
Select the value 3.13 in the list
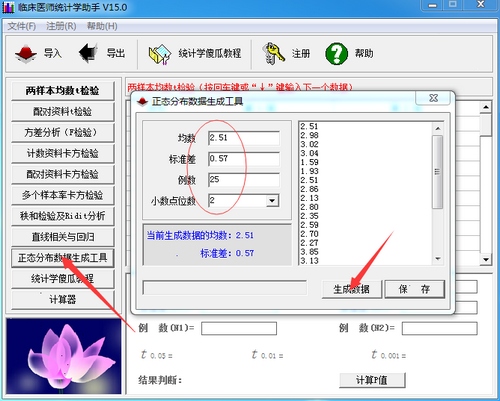pos(309,261)
